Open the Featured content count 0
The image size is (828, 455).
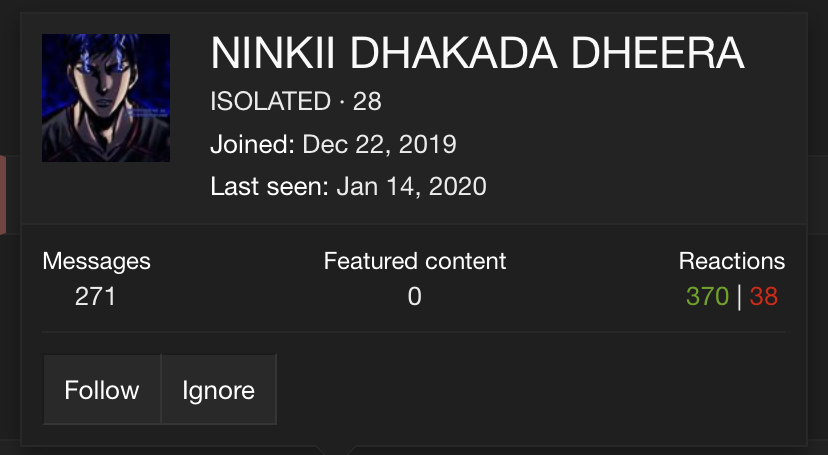[x=415, y=296]
